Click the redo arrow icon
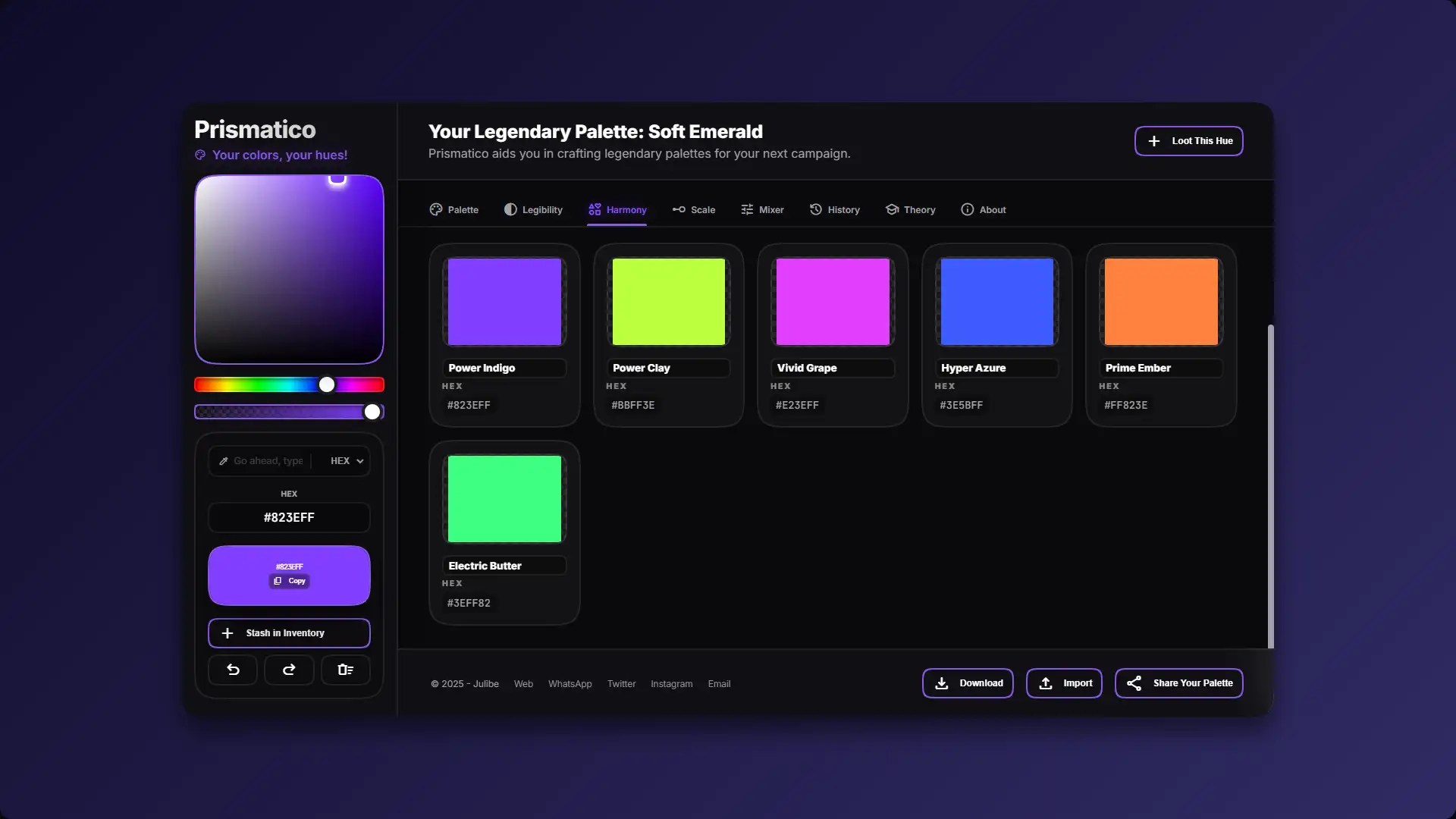This screenshot has height=819, width=1456. tap(289, 670)
